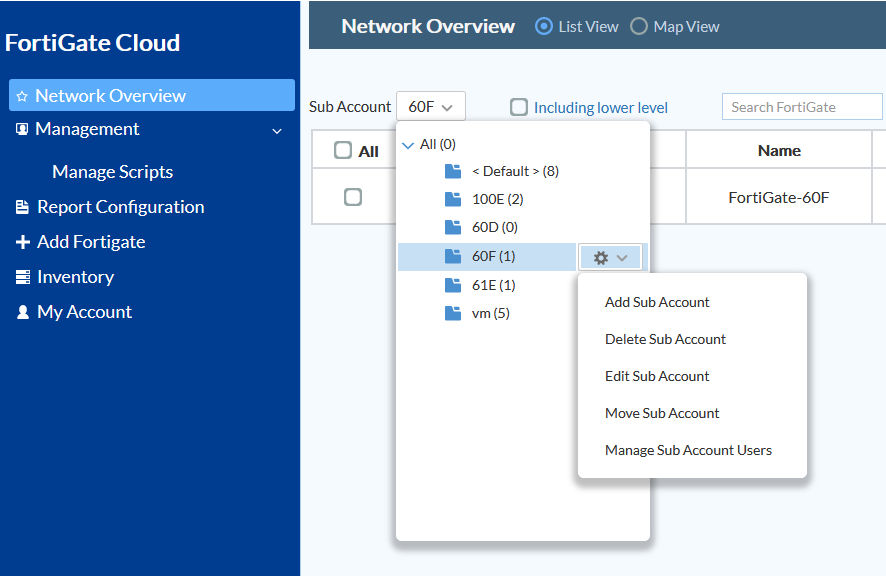Image resolution: width=886 pixels, height=576 pixels.
Task: Open Network Overview in the sidebar
Action: [152, 96]
